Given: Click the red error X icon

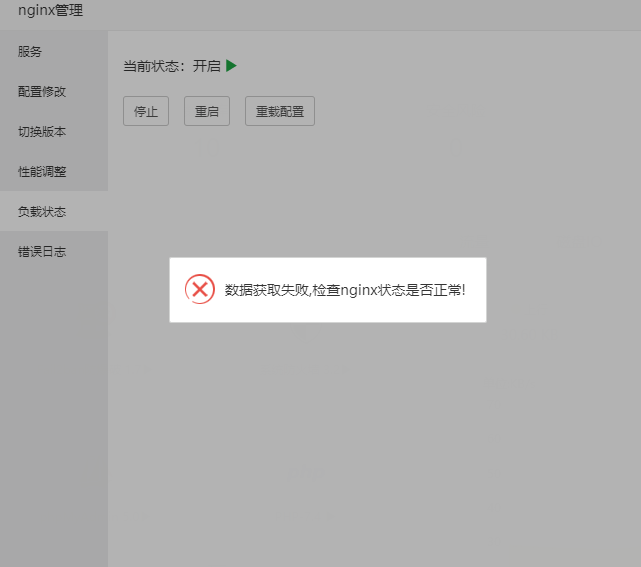Looking at the screenshot, I should pyautogui.click(x=200, y=289).
